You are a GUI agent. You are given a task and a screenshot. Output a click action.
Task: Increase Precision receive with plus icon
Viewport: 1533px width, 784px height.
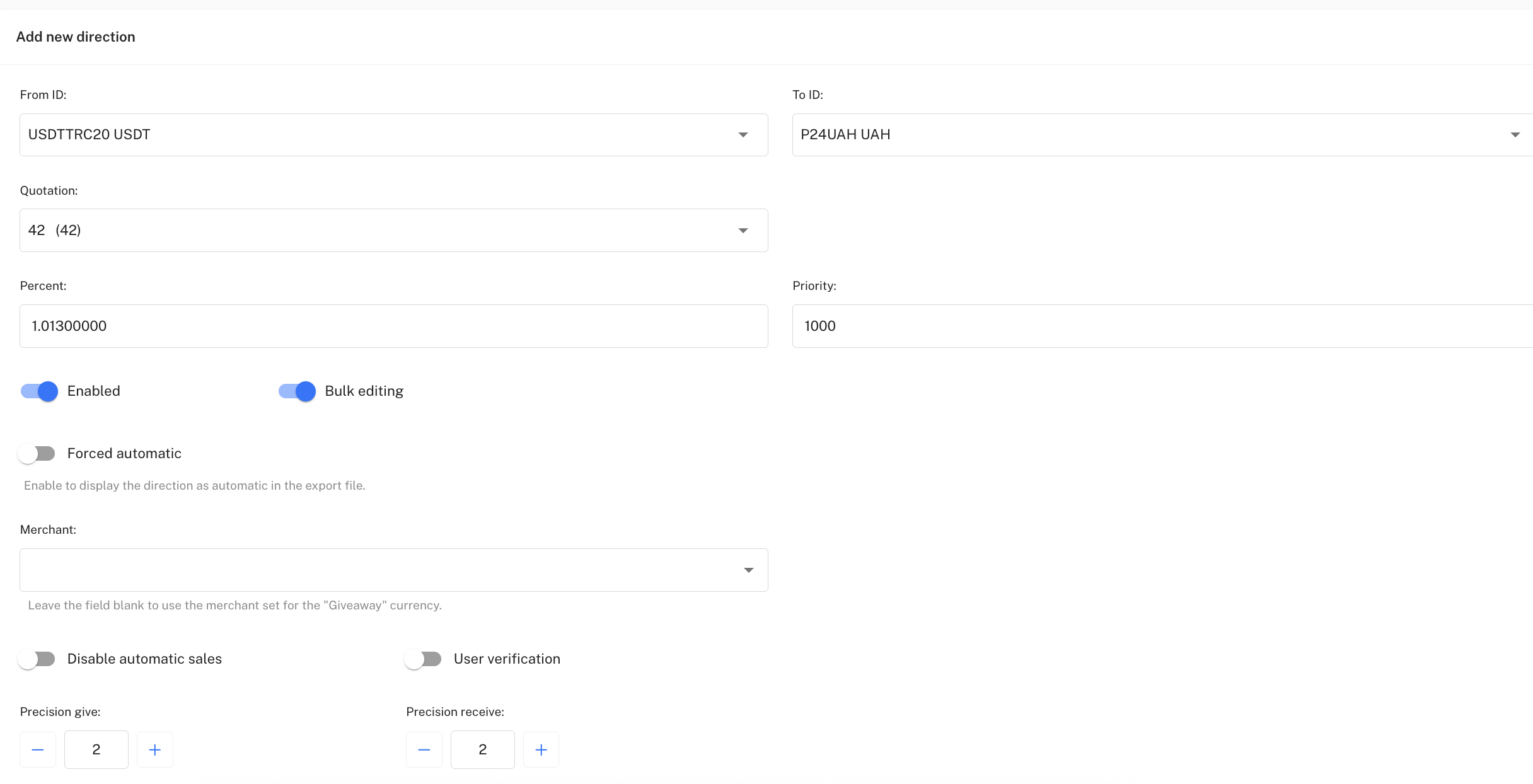(x=541, y=750)
